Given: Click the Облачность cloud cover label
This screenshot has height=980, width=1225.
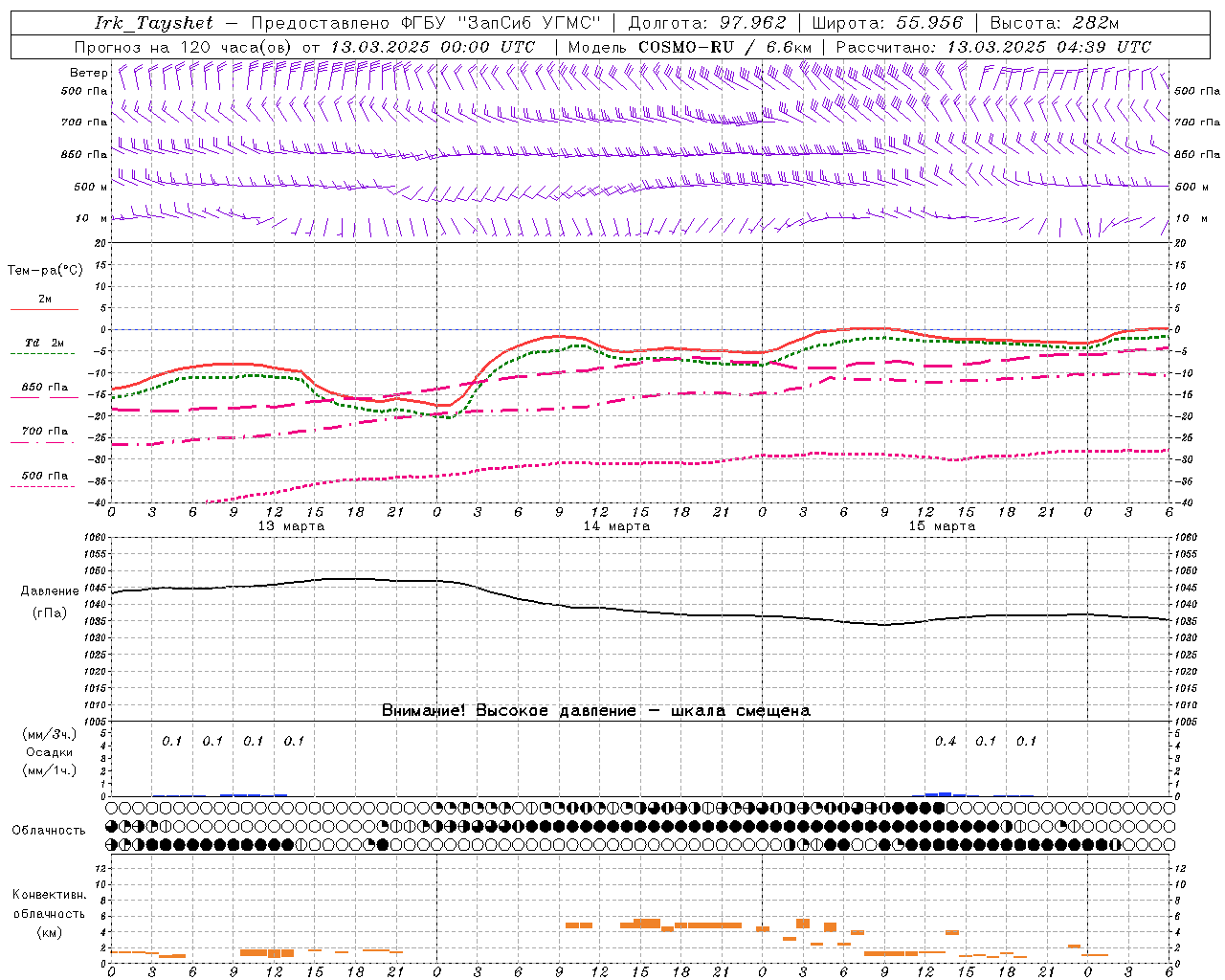Looking at the screenshot, I should pos(49,830).
